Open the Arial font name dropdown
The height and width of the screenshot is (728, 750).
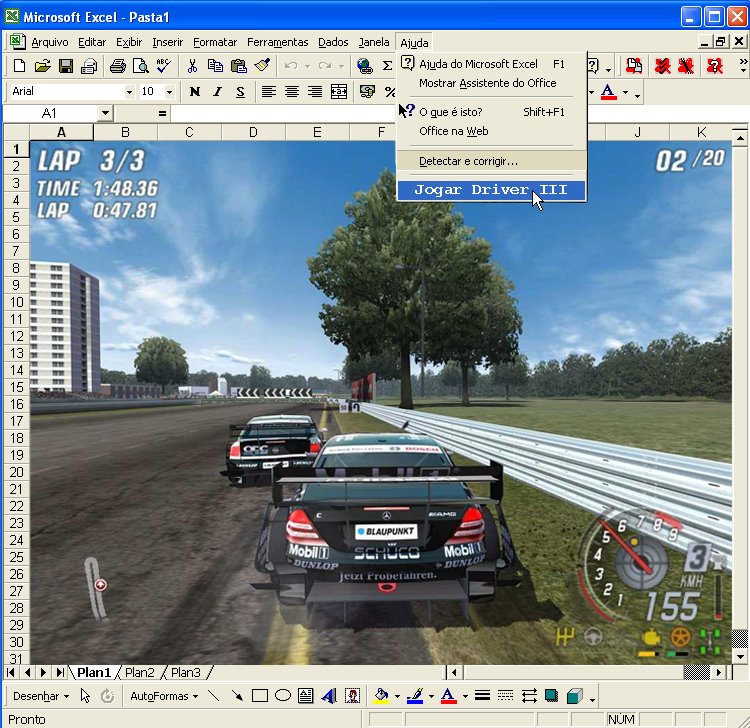point(129,91)
